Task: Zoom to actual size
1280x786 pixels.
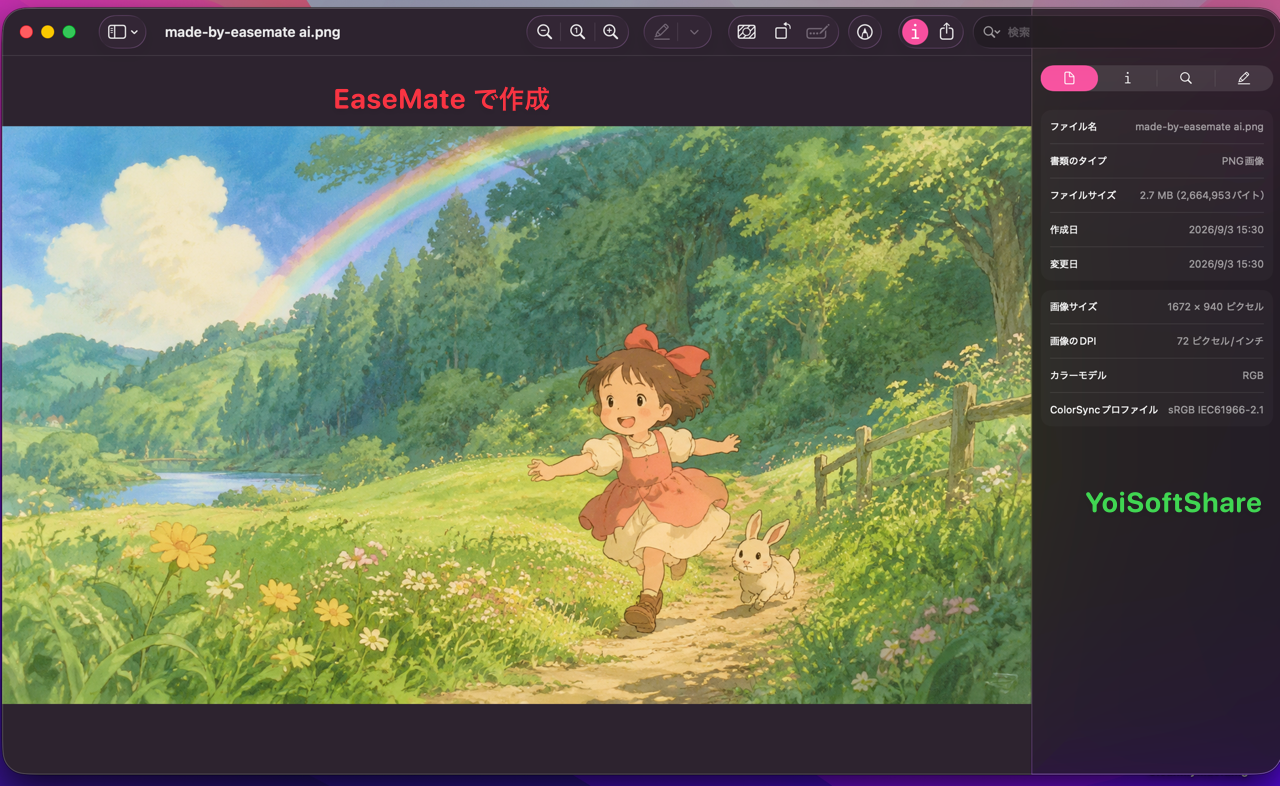Action: pyautogui.click(x=578, y=32)
